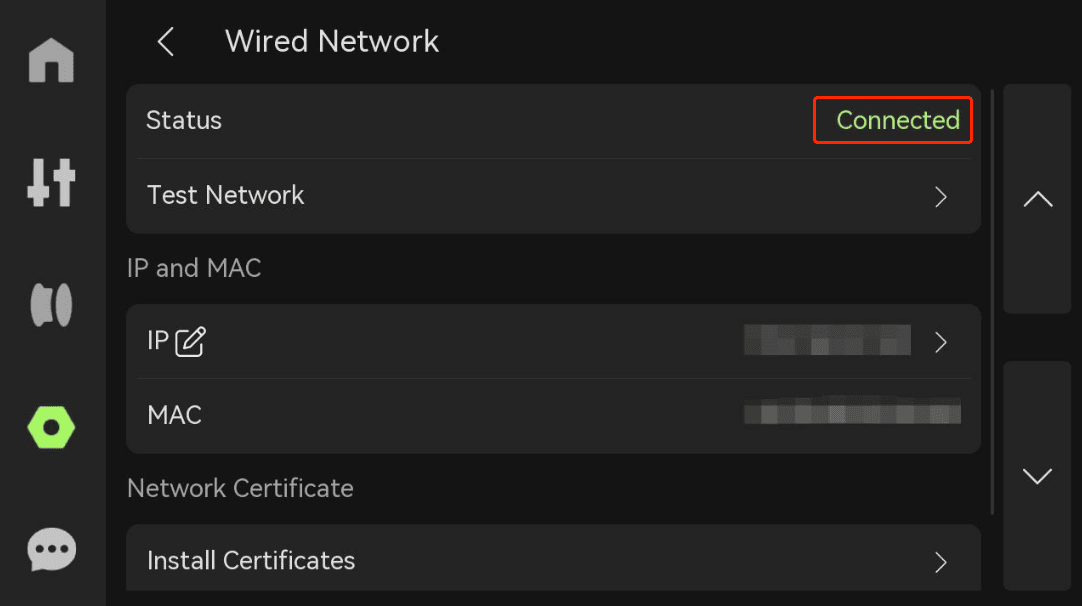Open the filament spool icon in sidebar
1082x606 pixels.
[51, 304]
